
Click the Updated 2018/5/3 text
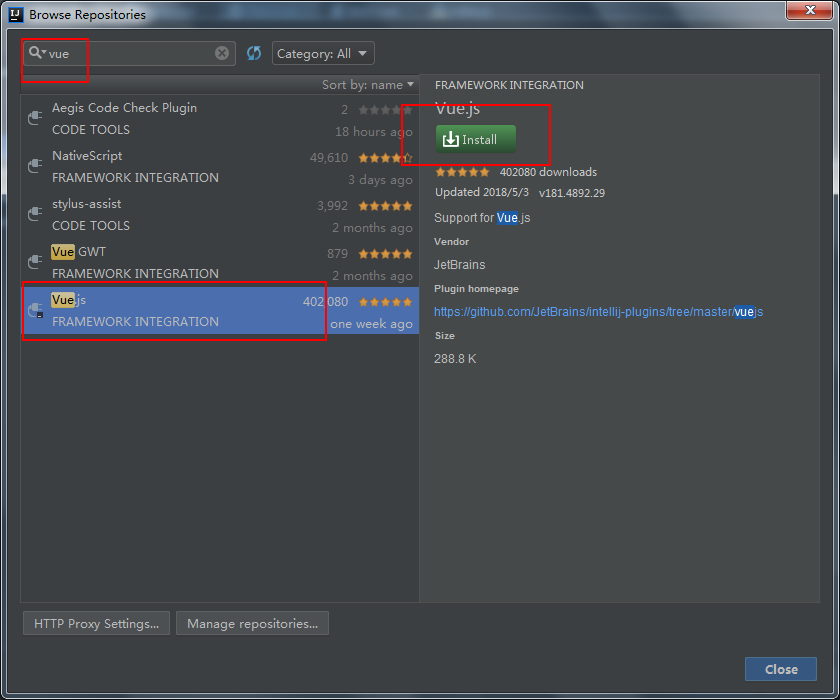482,192
